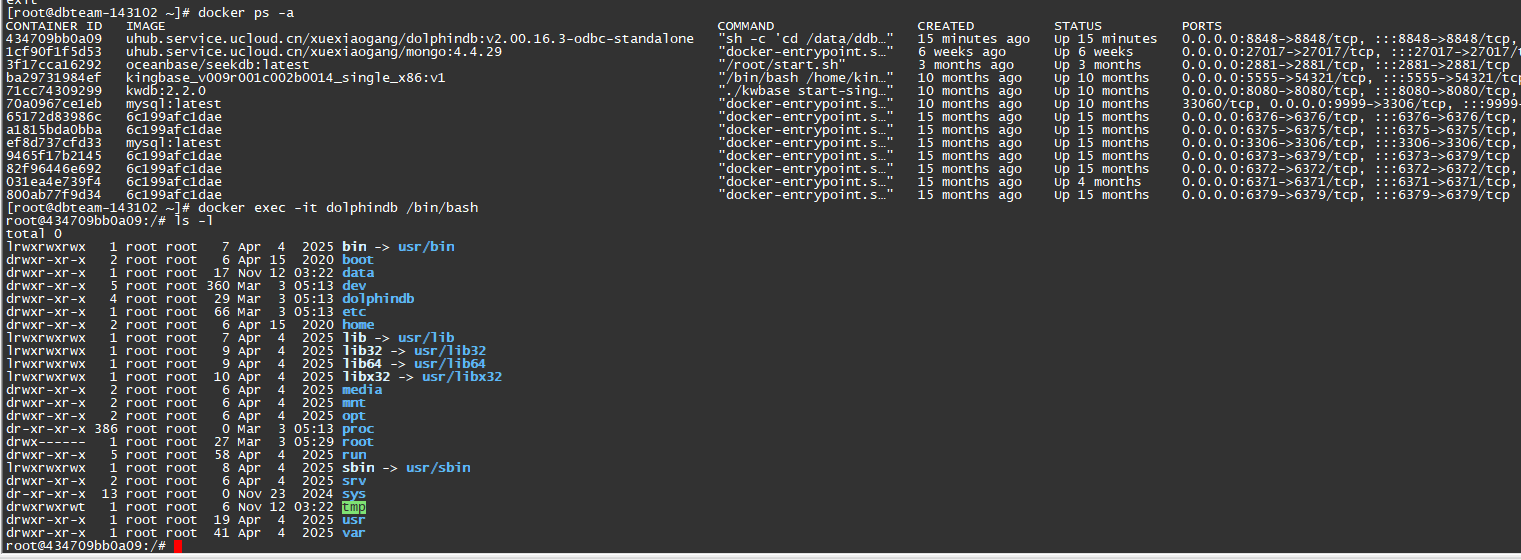Viewport: 1521px width, 560px height.
Task: Click the CONTAINER ID column header
Action: tap(53, 25)
